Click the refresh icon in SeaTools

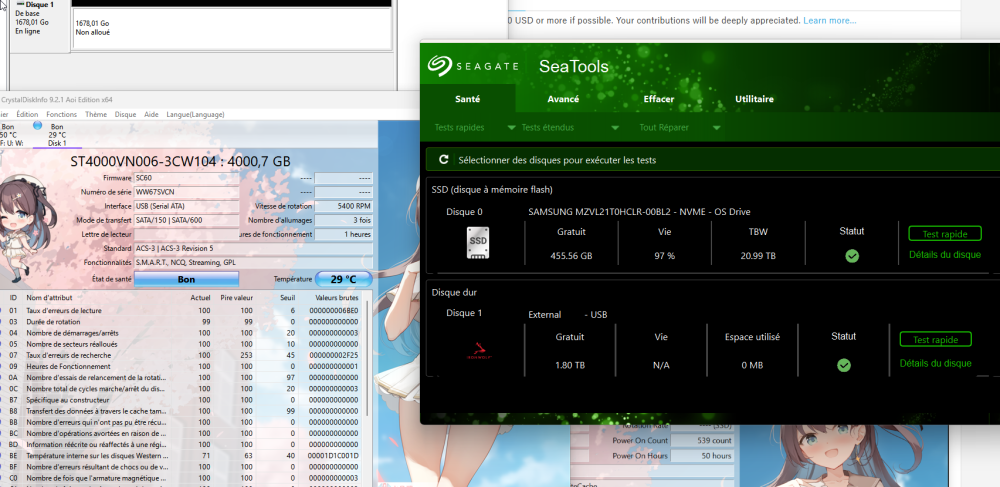[443, 160]
